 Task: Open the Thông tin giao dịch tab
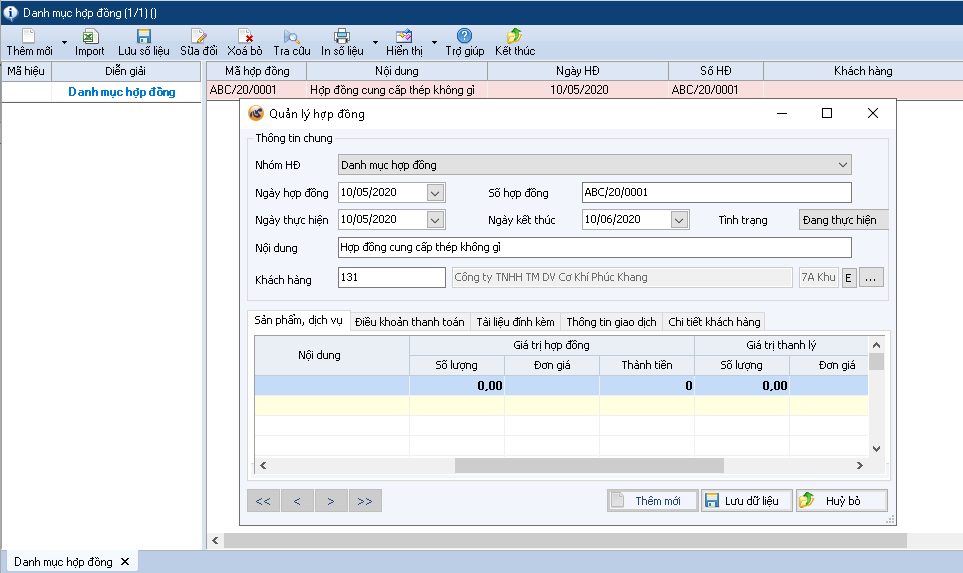pos(611,322)
